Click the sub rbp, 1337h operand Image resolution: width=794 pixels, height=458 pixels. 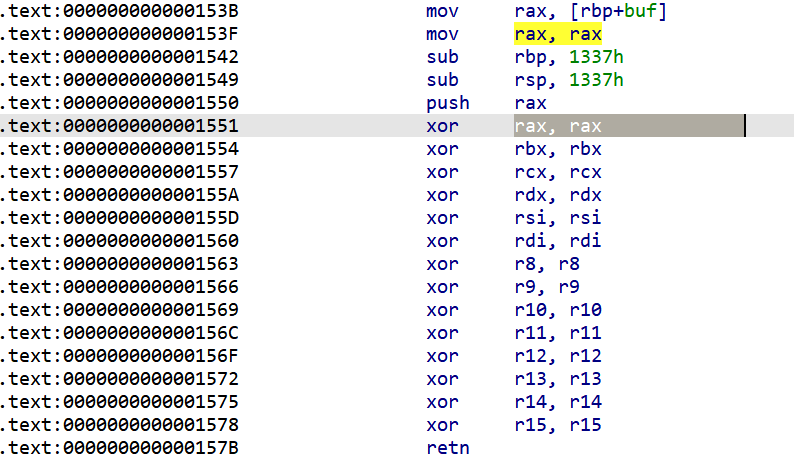pos(569,57)
